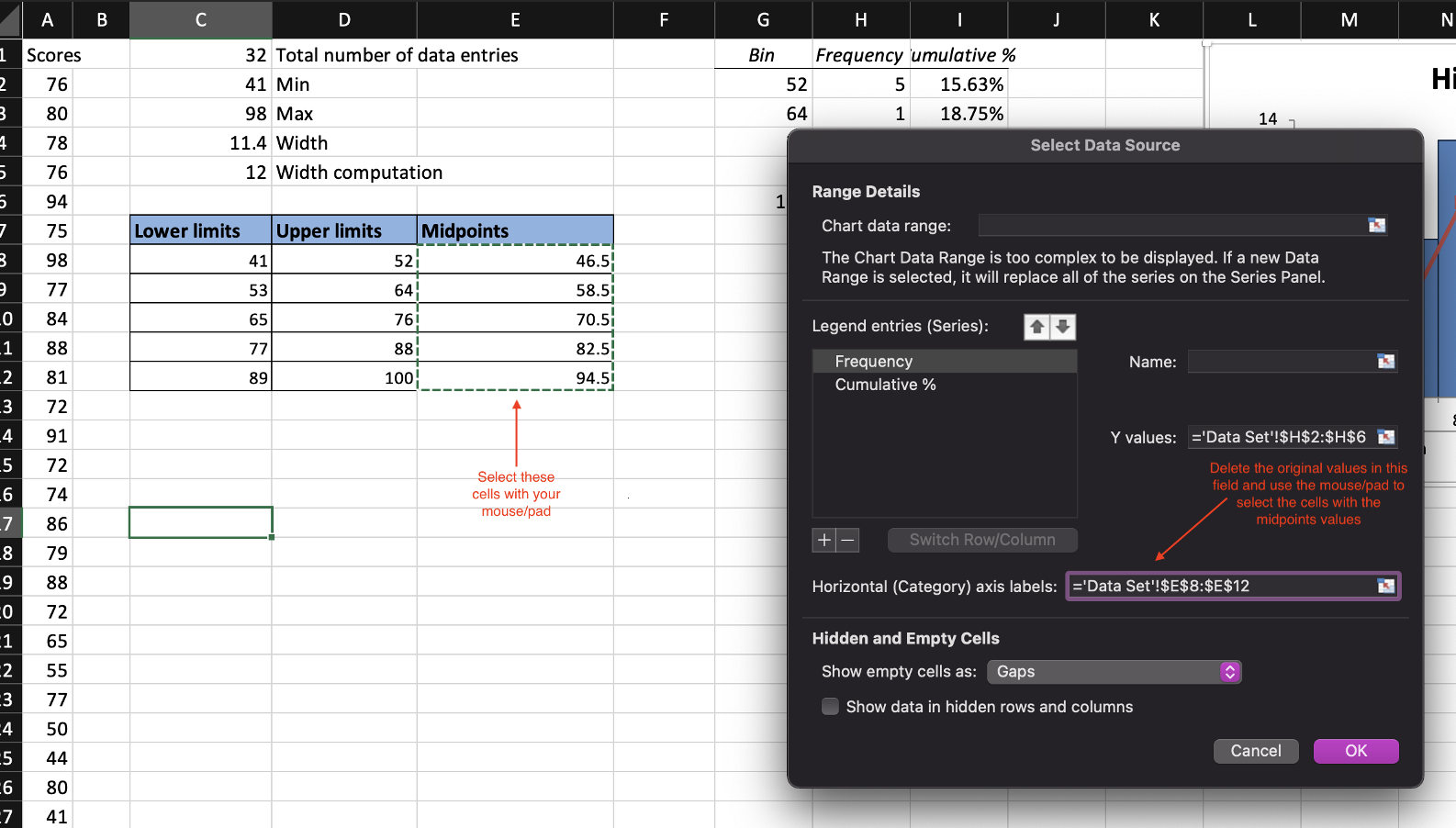Add a new series with plus button
This screenshot has height=828, width=1456.
(x=823, y=540)
